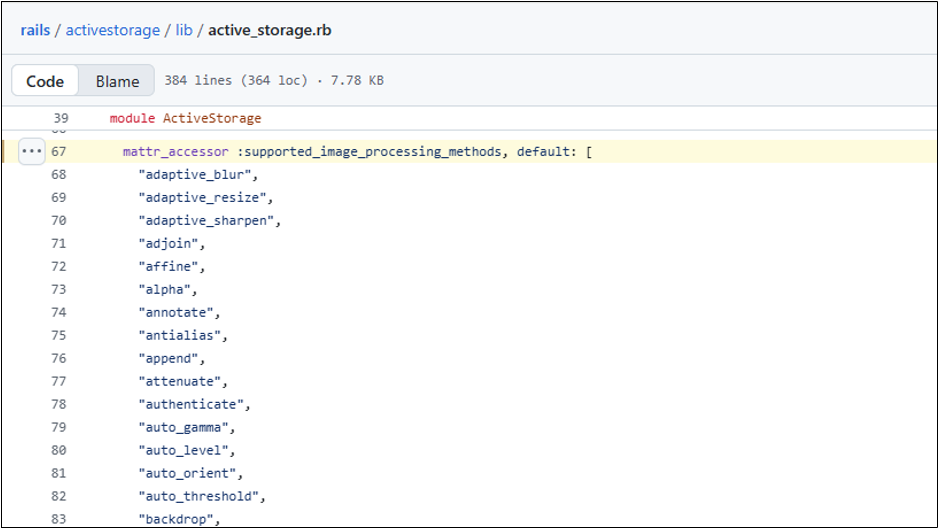Screen dimensions: 938x528
Task: Select line number 75
Action: pos(59,335)
